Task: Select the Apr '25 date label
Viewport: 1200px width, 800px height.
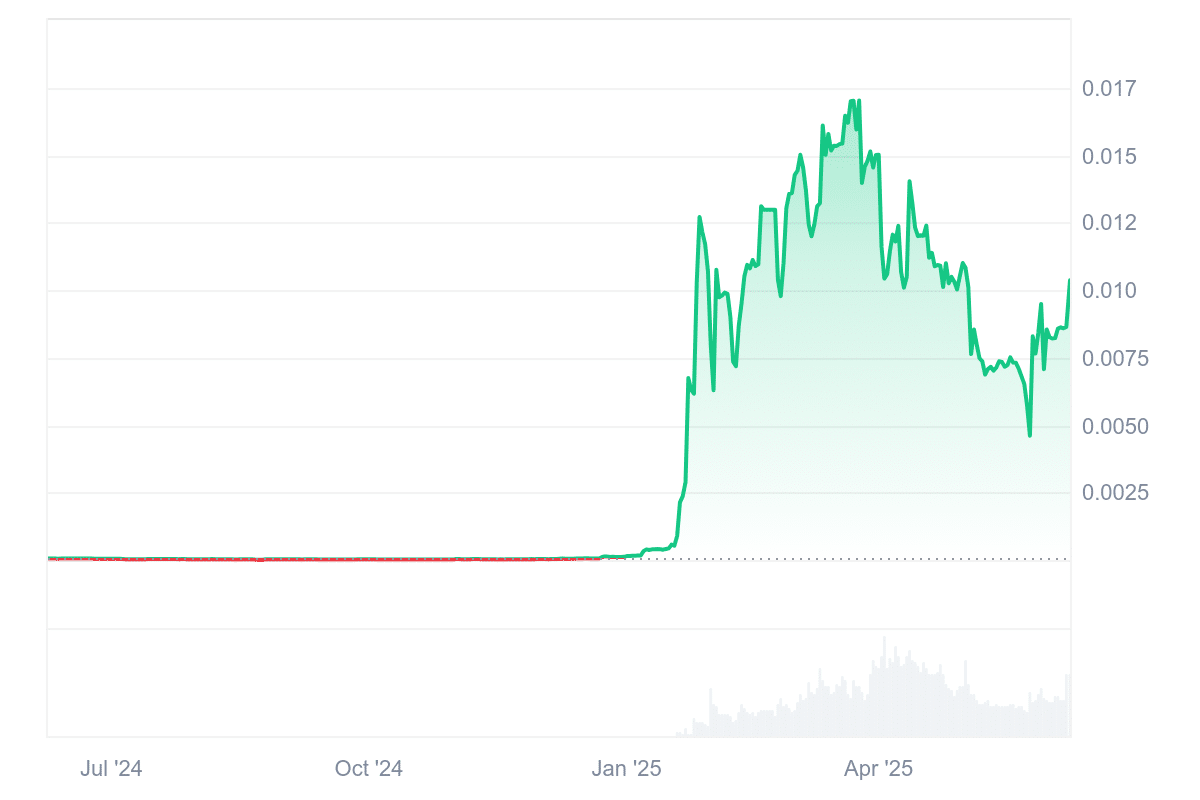Action: [879, 769]
